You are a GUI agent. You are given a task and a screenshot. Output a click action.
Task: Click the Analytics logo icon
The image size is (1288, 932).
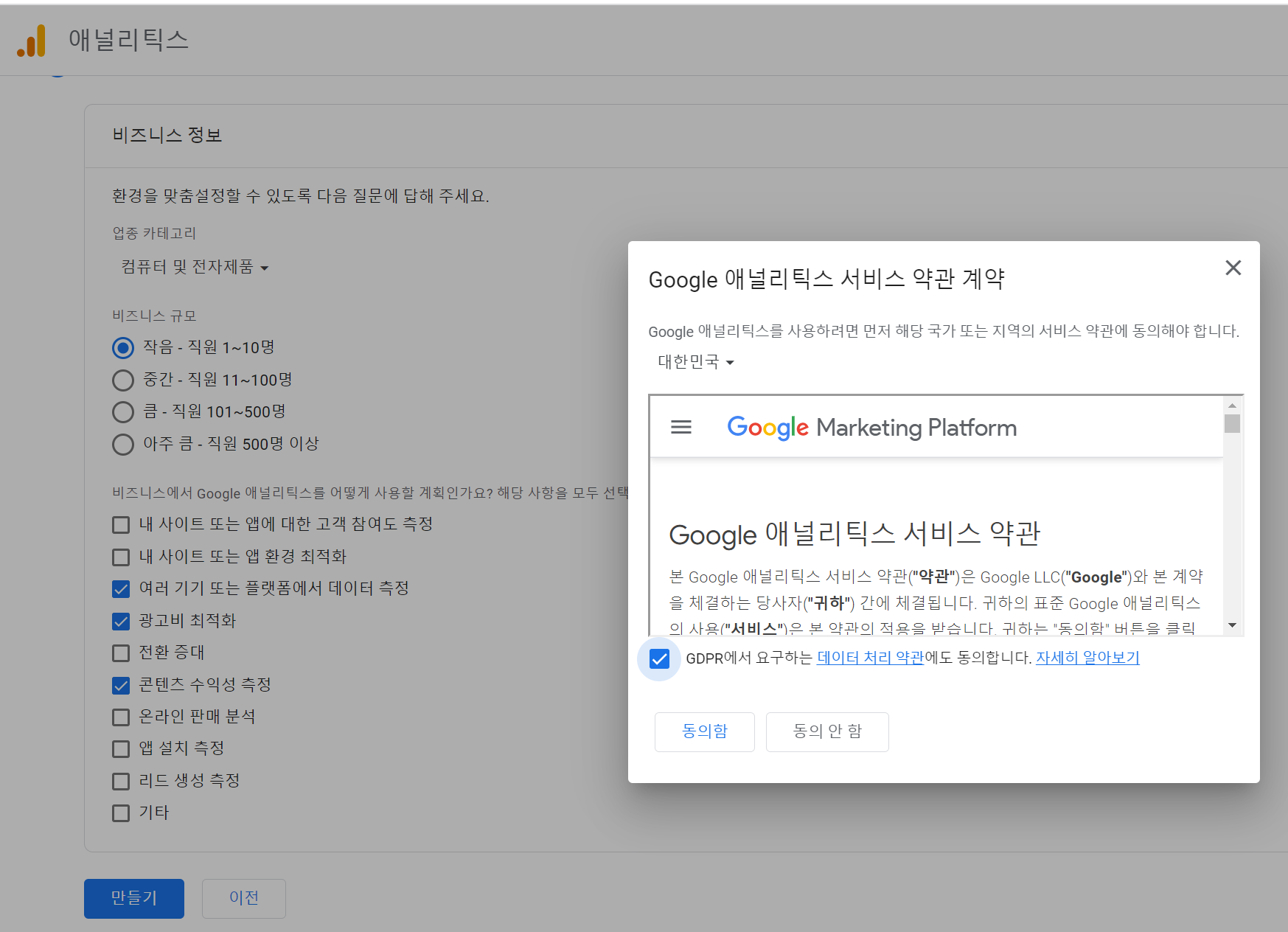32,41
